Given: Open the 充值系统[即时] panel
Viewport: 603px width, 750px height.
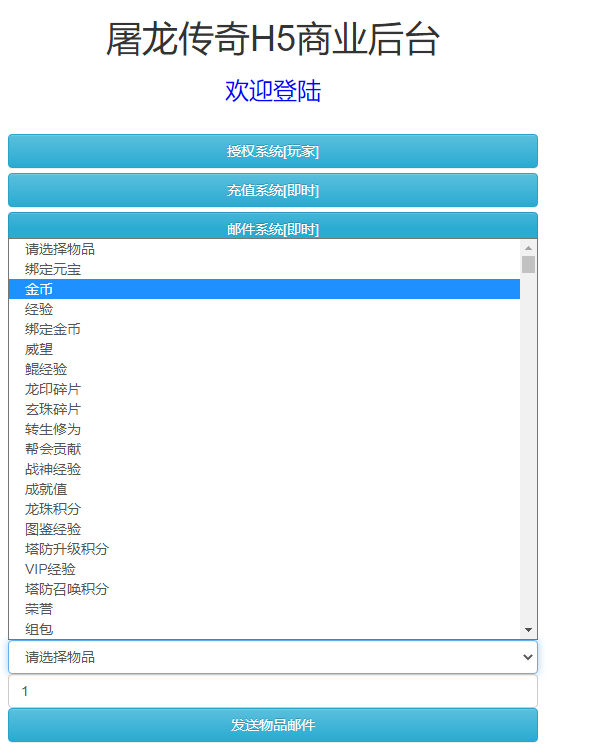Looking at the screenshot, I should tap(272, 190).
